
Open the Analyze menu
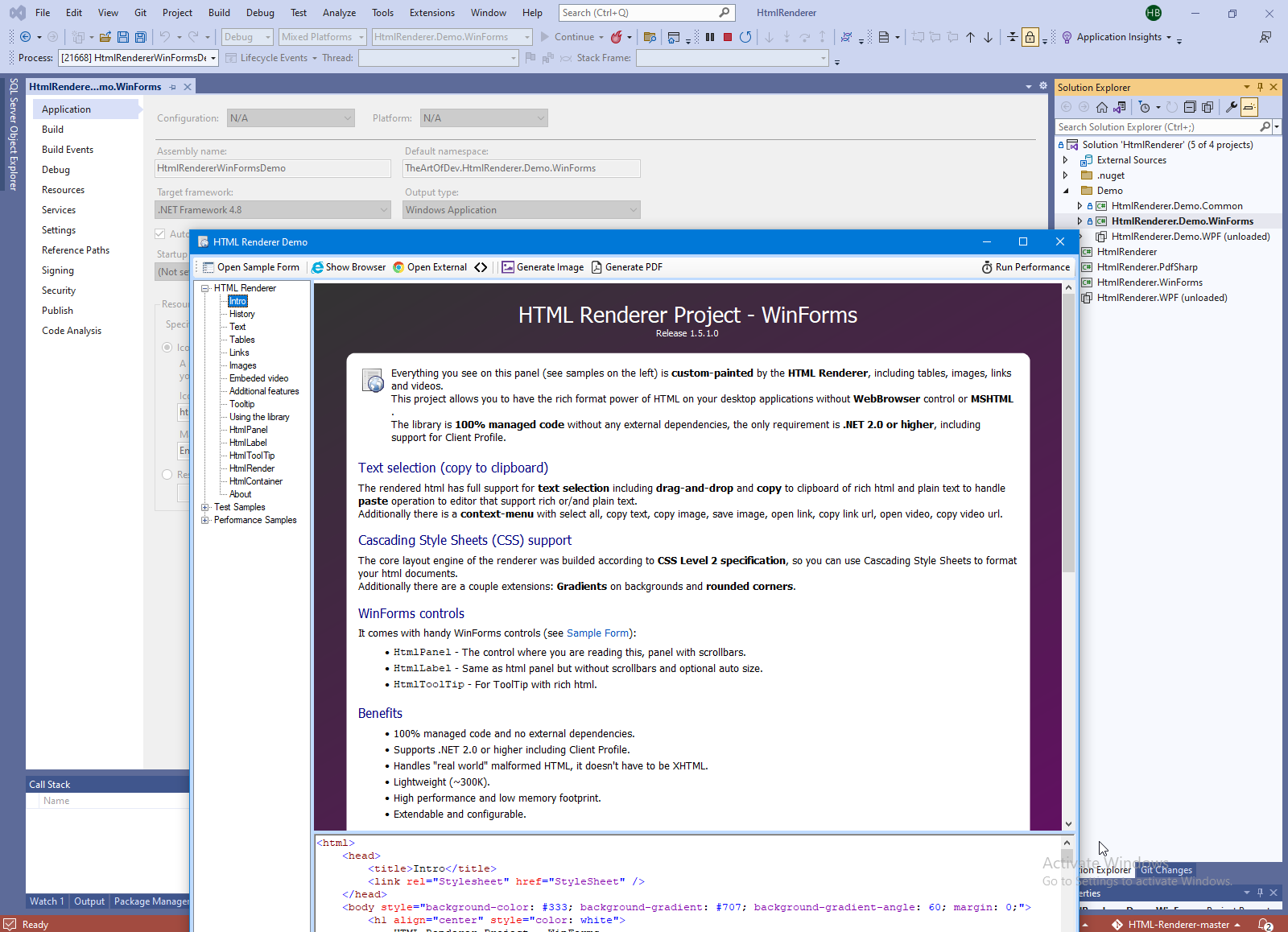(339, 13)
